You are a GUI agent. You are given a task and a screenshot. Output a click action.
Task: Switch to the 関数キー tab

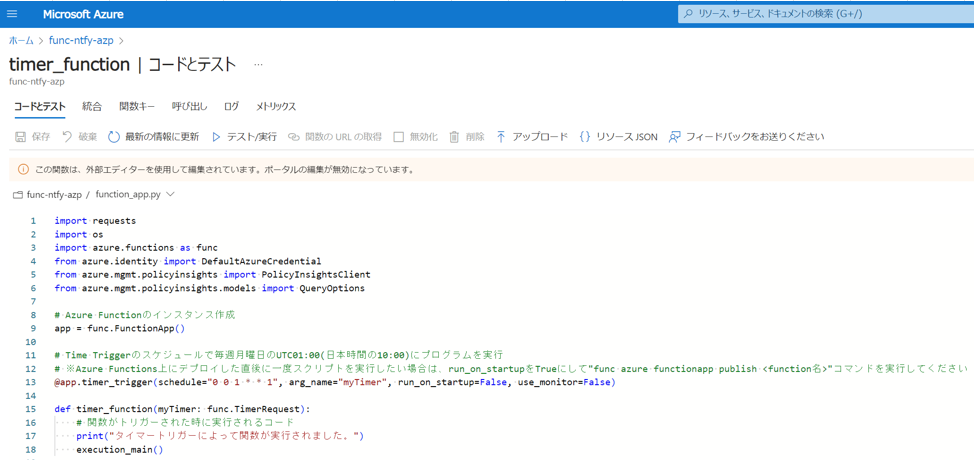pos(137,107)
